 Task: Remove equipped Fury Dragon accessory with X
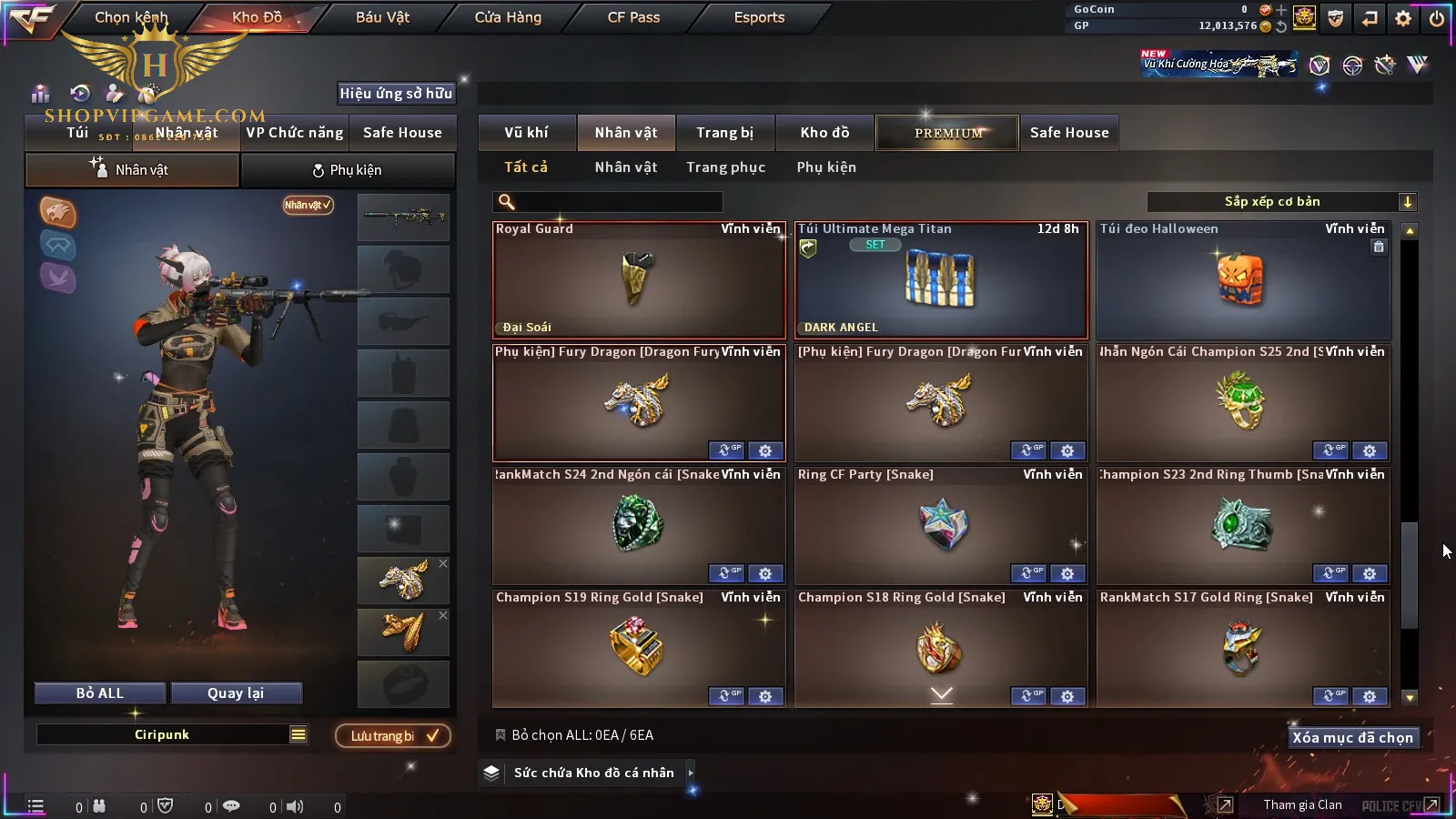pos(443,563)
